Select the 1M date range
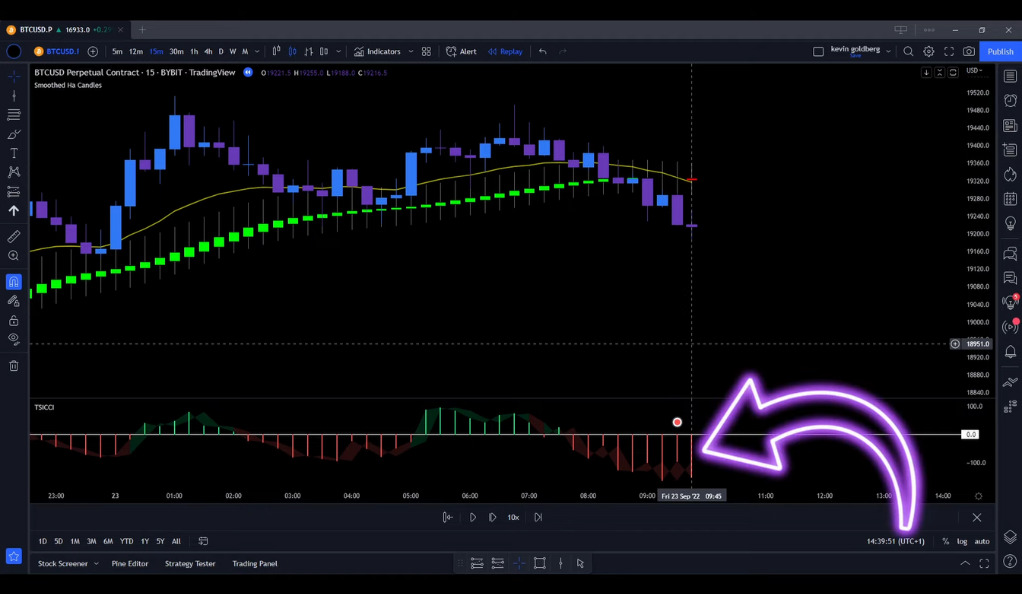Screen dimensions: 1022x594 [x=75, y=541]
